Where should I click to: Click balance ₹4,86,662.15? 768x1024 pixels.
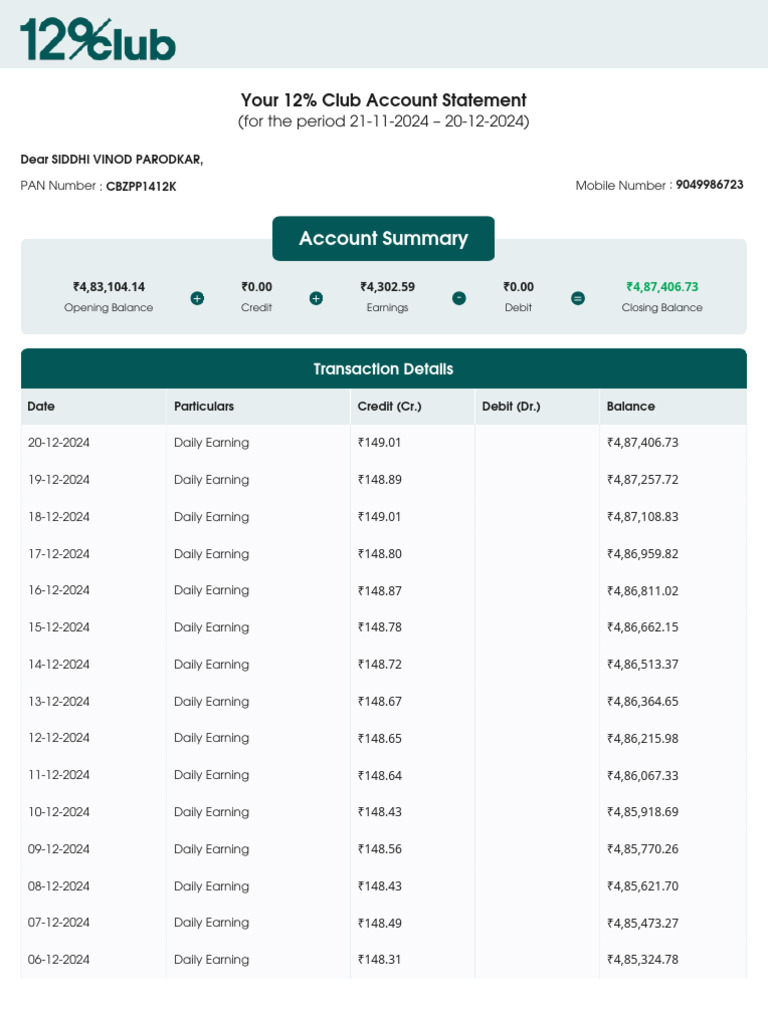[643, 627]
